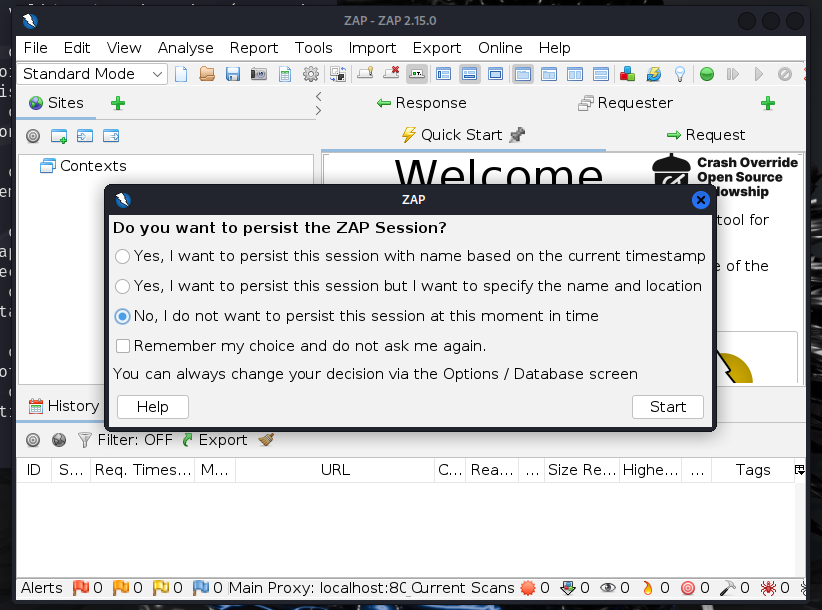Click the History scope target icon

tap(33, 440)
